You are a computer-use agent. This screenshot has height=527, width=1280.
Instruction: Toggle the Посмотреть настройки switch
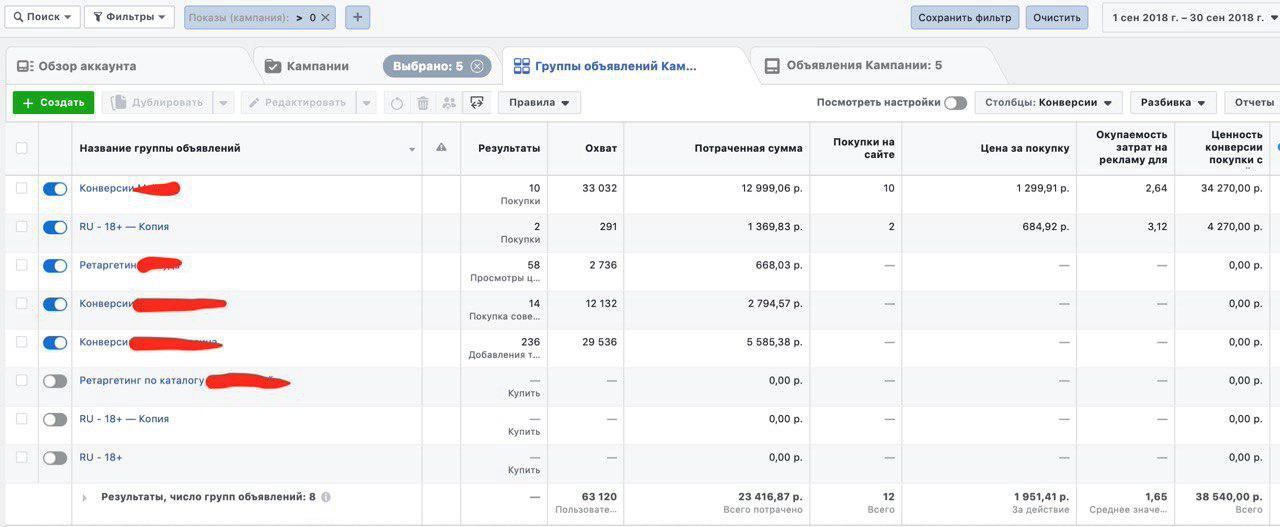point(955,103)
